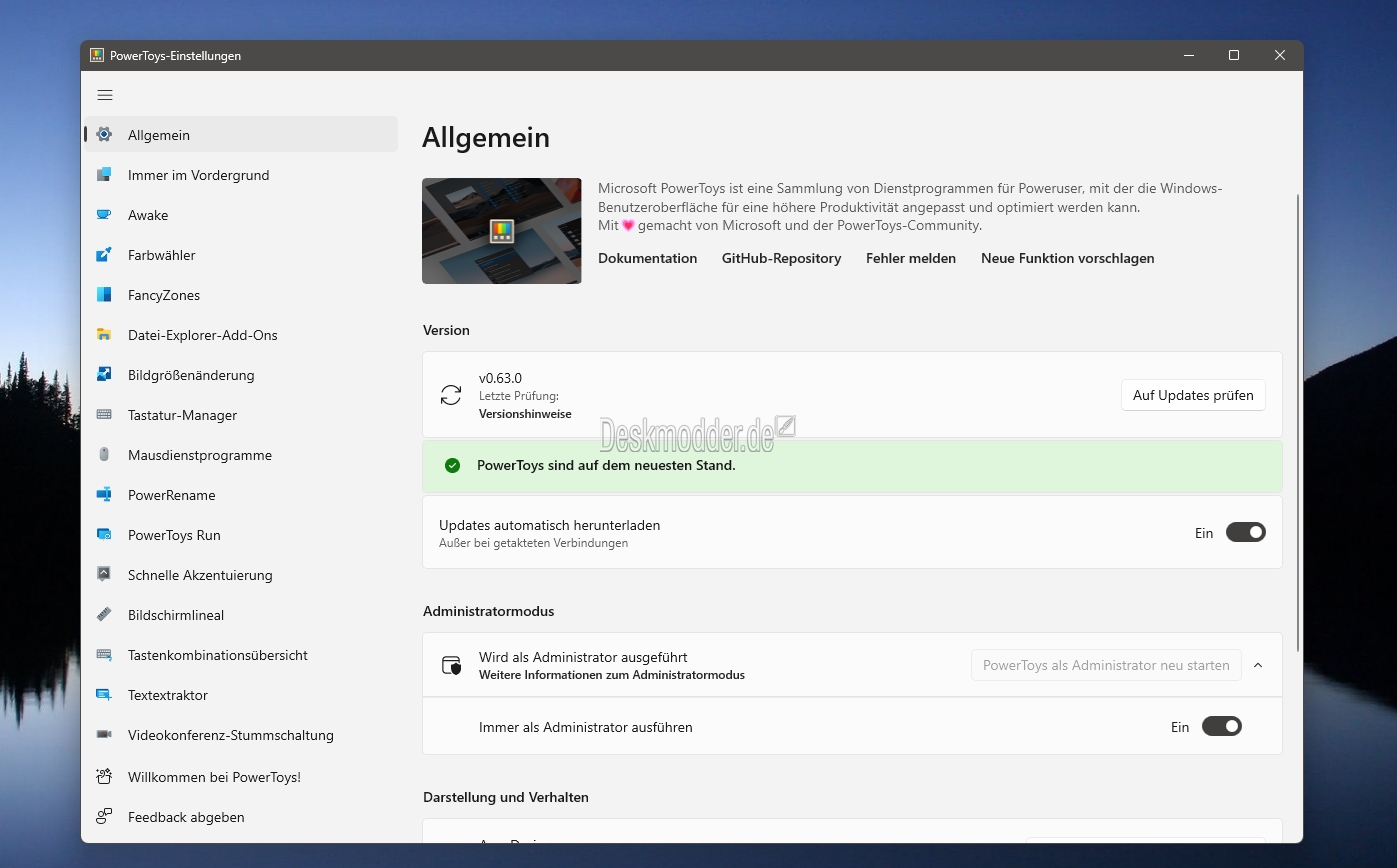Click the green checkmark status icon

[453, 465]
